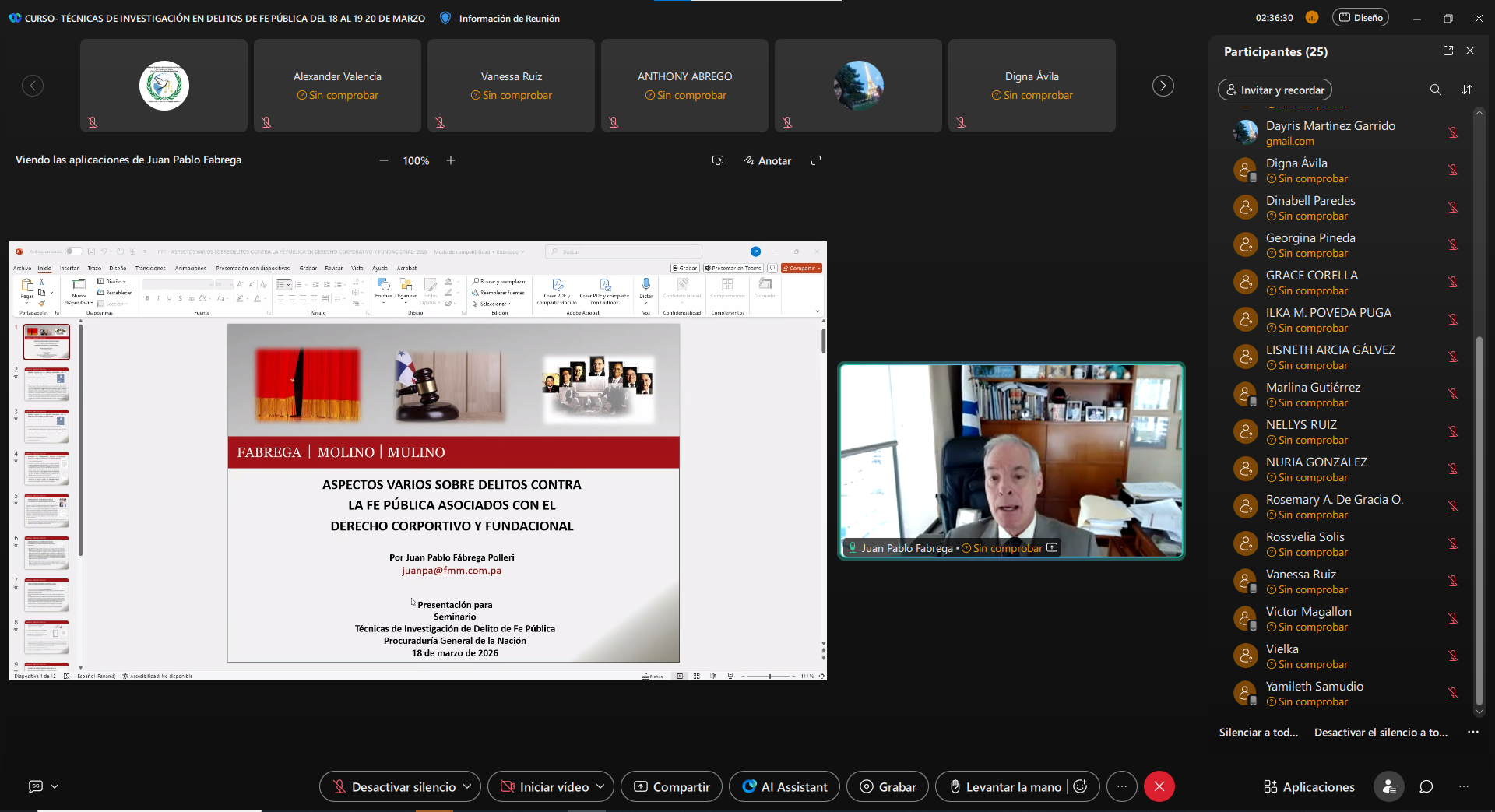Search participants with the magnifier icon
1495x812 pixels.
pos(1435,90)
